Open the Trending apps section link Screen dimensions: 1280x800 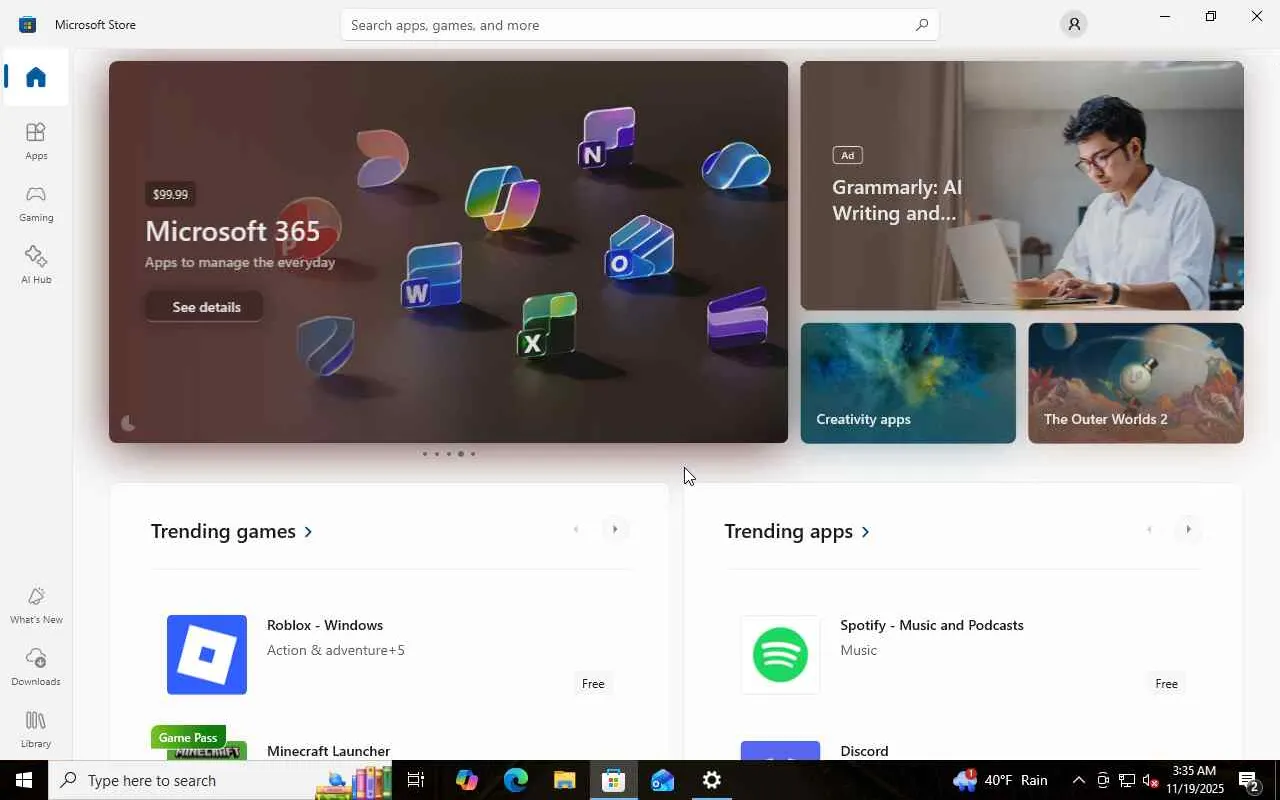[x=797, y=531]
